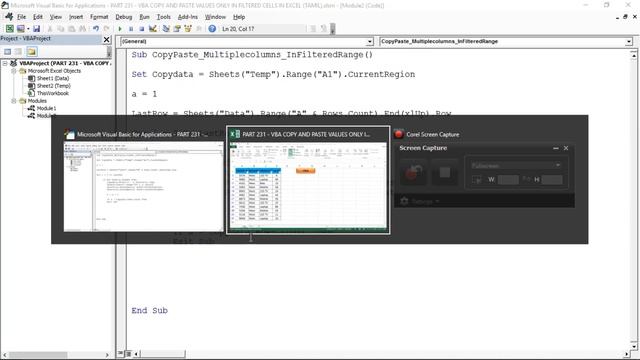Click the Cut toolbar icon
This screenshot has height=360, width=640.
[x=50, y=29]
